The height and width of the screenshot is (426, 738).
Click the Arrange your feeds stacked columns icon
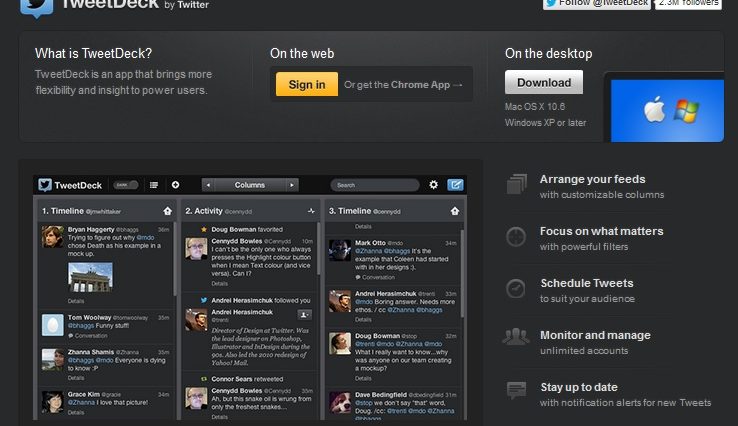pos(517,184)
